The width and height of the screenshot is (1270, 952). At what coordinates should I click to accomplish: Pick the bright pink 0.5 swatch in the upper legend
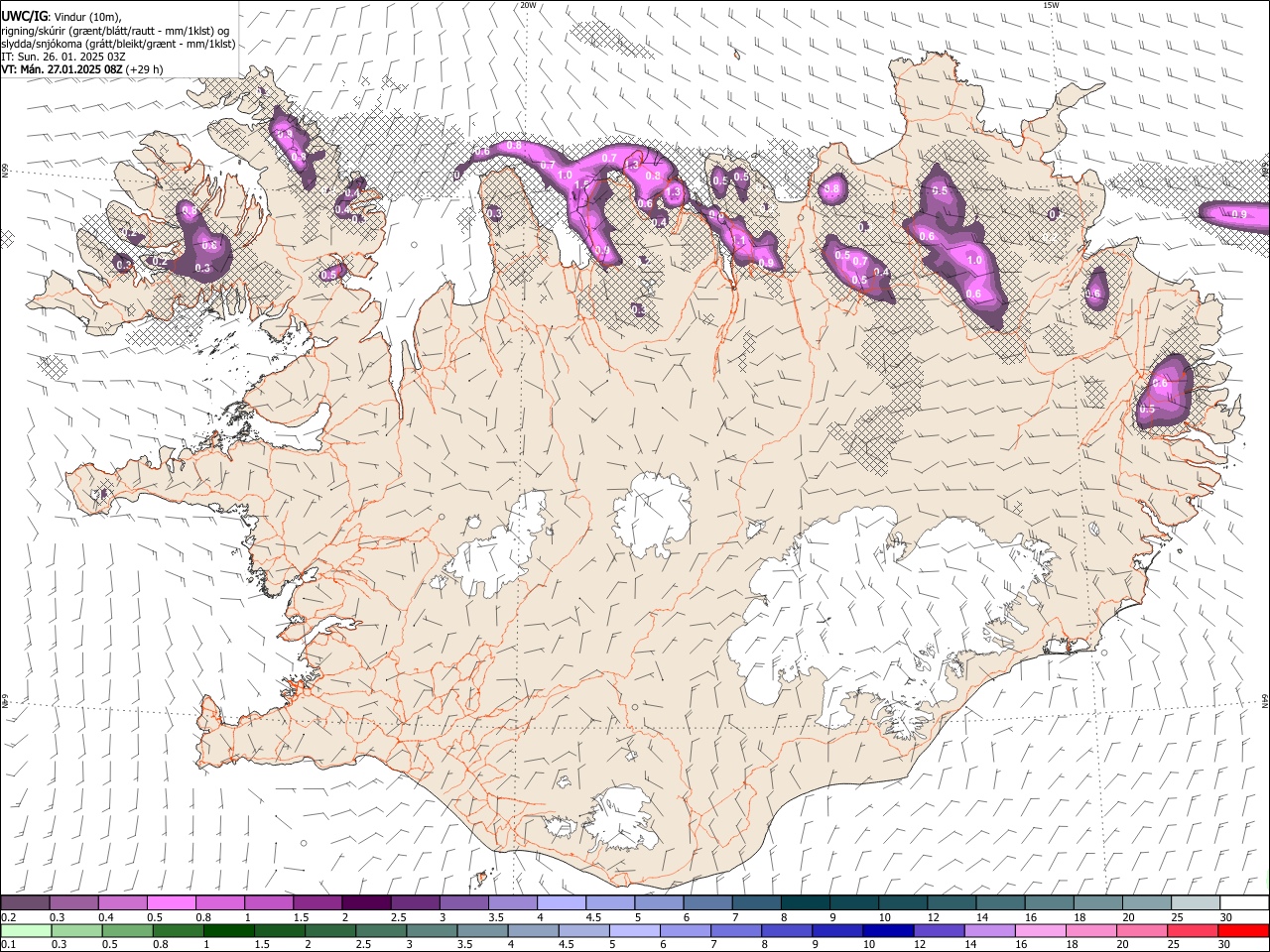pyautogui.click(x=171, y=902)
